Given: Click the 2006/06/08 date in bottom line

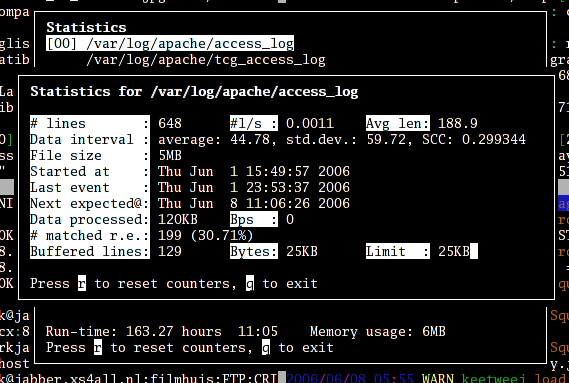Looking at the screenshot, I should click(326, 379).
